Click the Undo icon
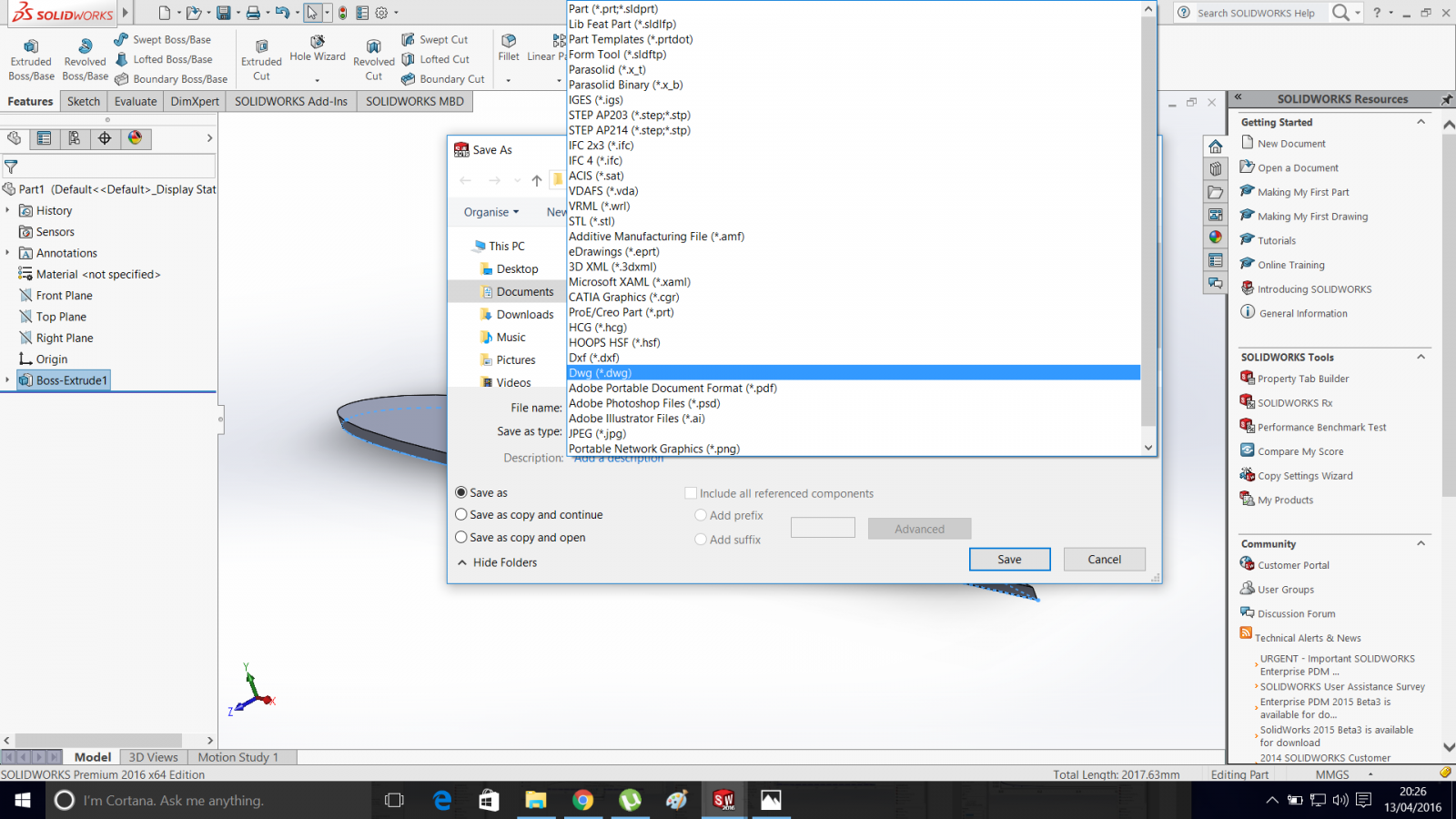Viewport: 1456px width, 819px height. coord(282,13)
